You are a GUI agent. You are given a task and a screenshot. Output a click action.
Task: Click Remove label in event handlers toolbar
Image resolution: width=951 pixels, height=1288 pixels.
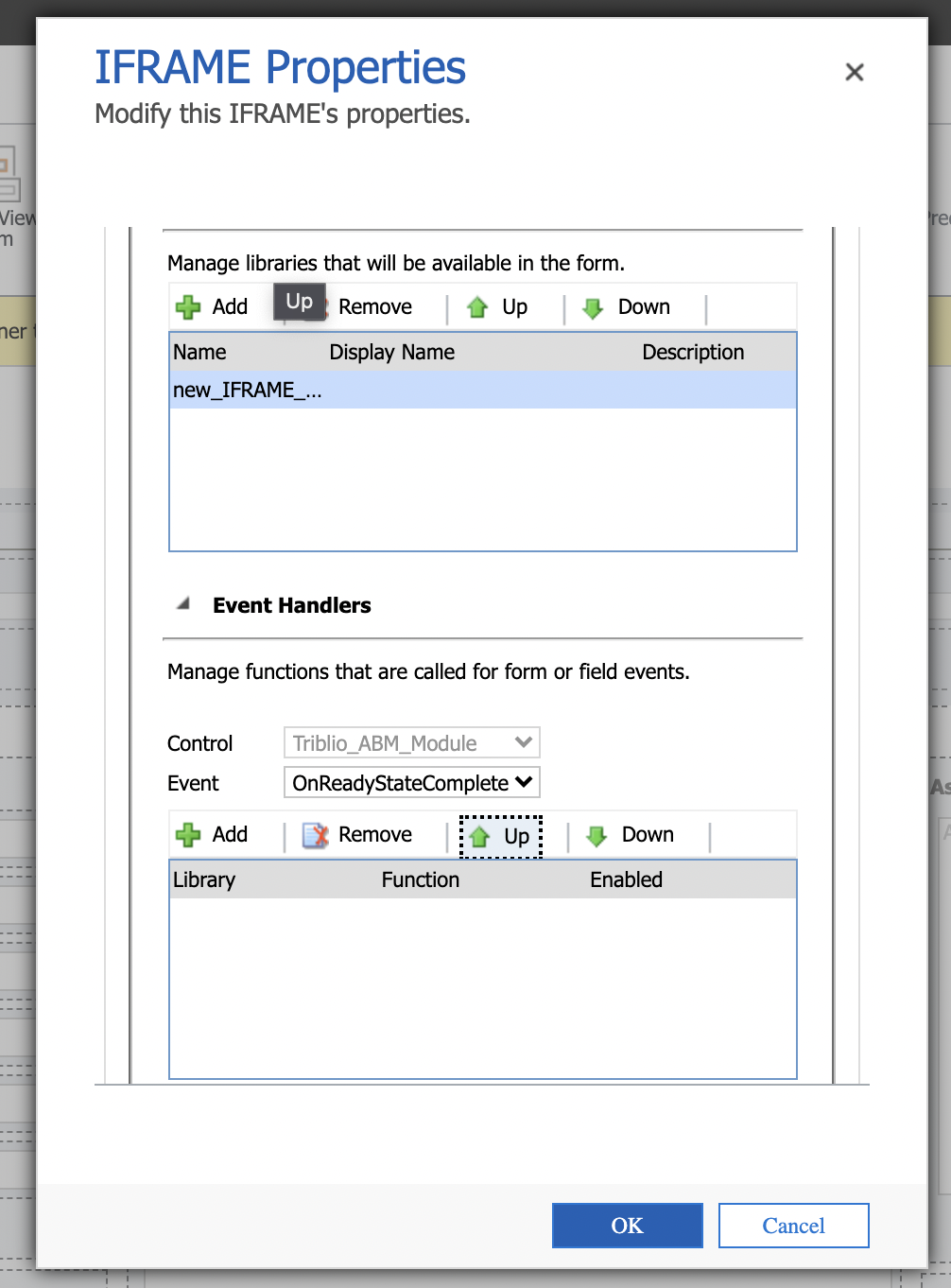coord(374,834)
